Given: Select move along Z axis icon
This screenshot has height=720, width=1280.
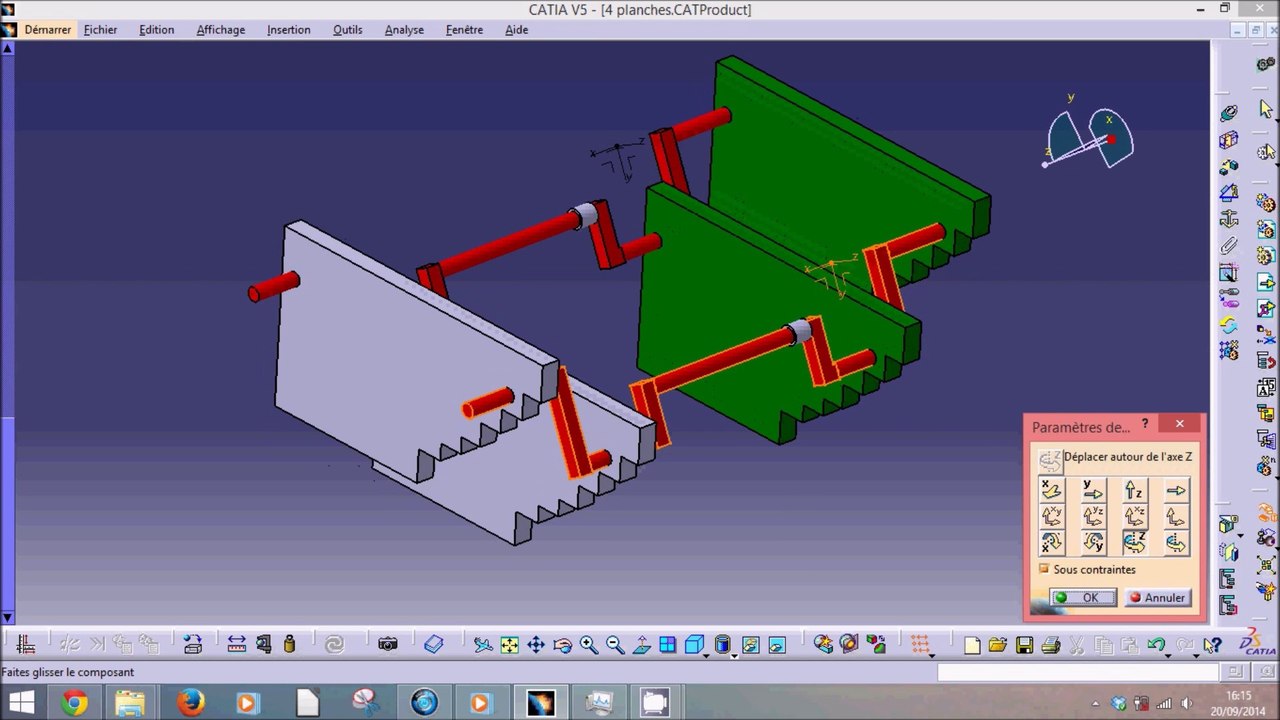Looking at the screenshot, I should coord(1134,490).
